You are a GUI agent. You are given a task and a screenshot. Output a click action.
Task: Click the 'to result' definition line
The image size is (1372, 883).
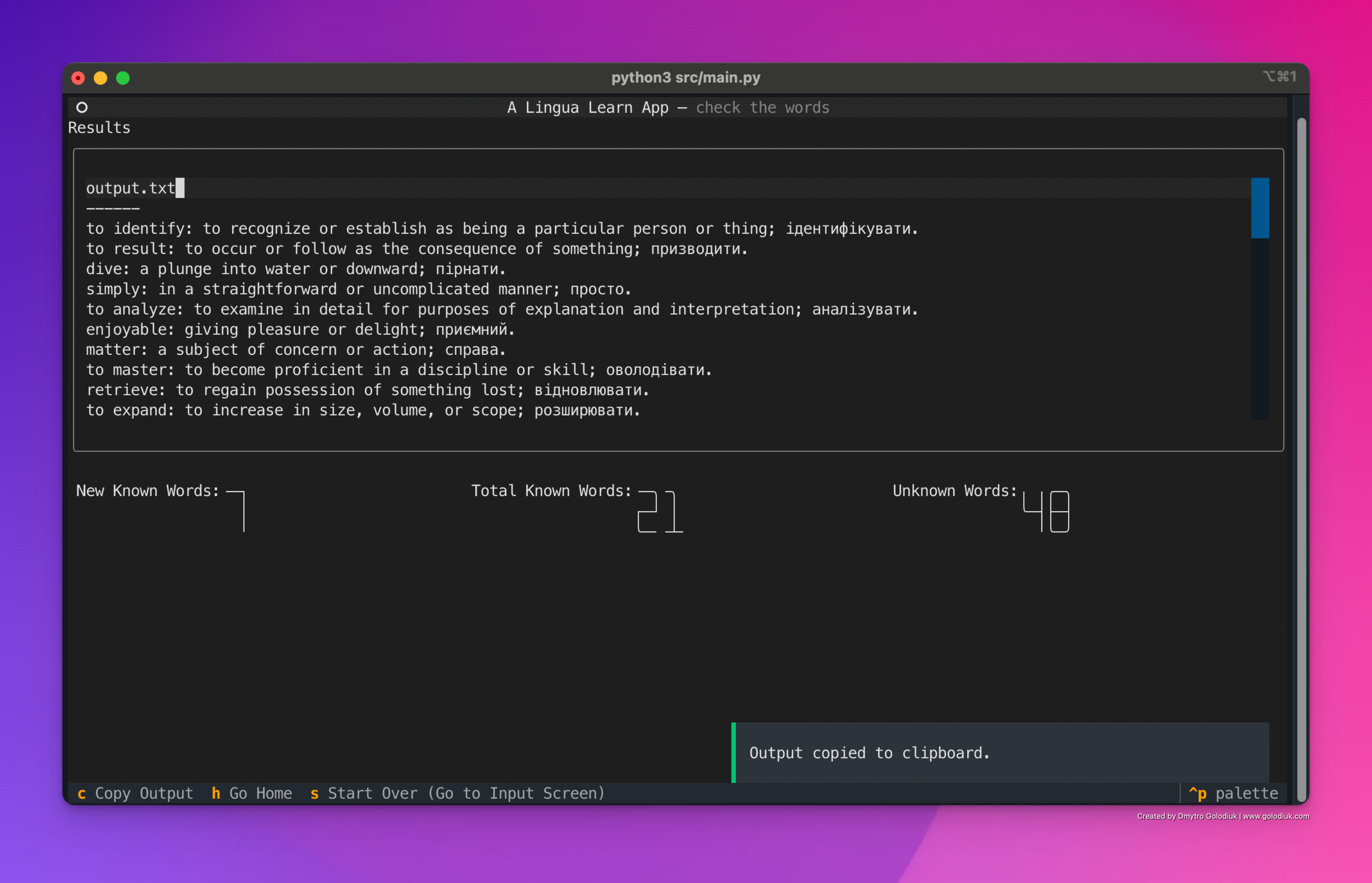point(417,249)
